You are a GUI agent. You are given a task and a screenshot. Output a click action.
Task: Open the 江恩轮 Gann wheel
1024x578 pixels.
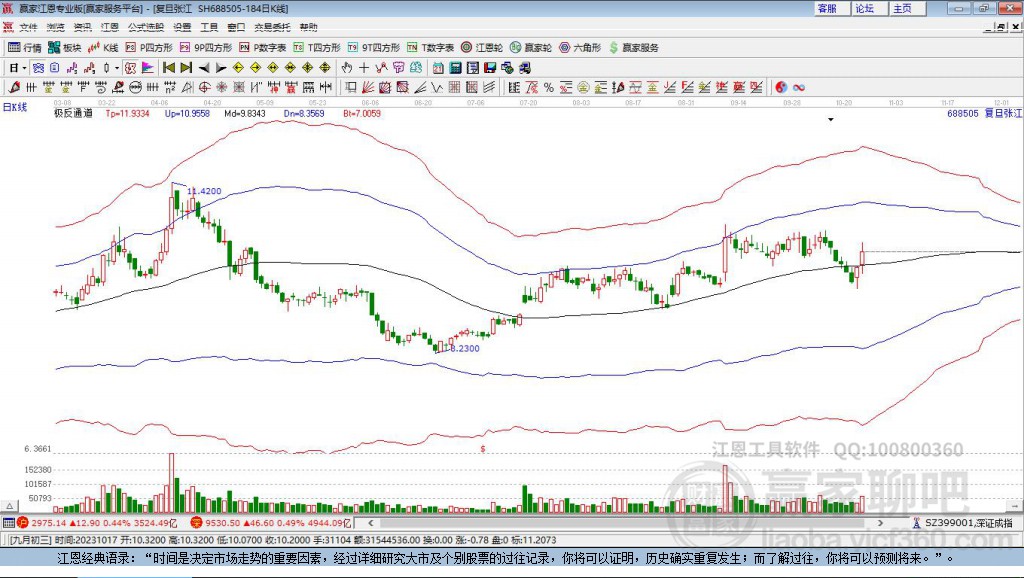tap(481, 48)
